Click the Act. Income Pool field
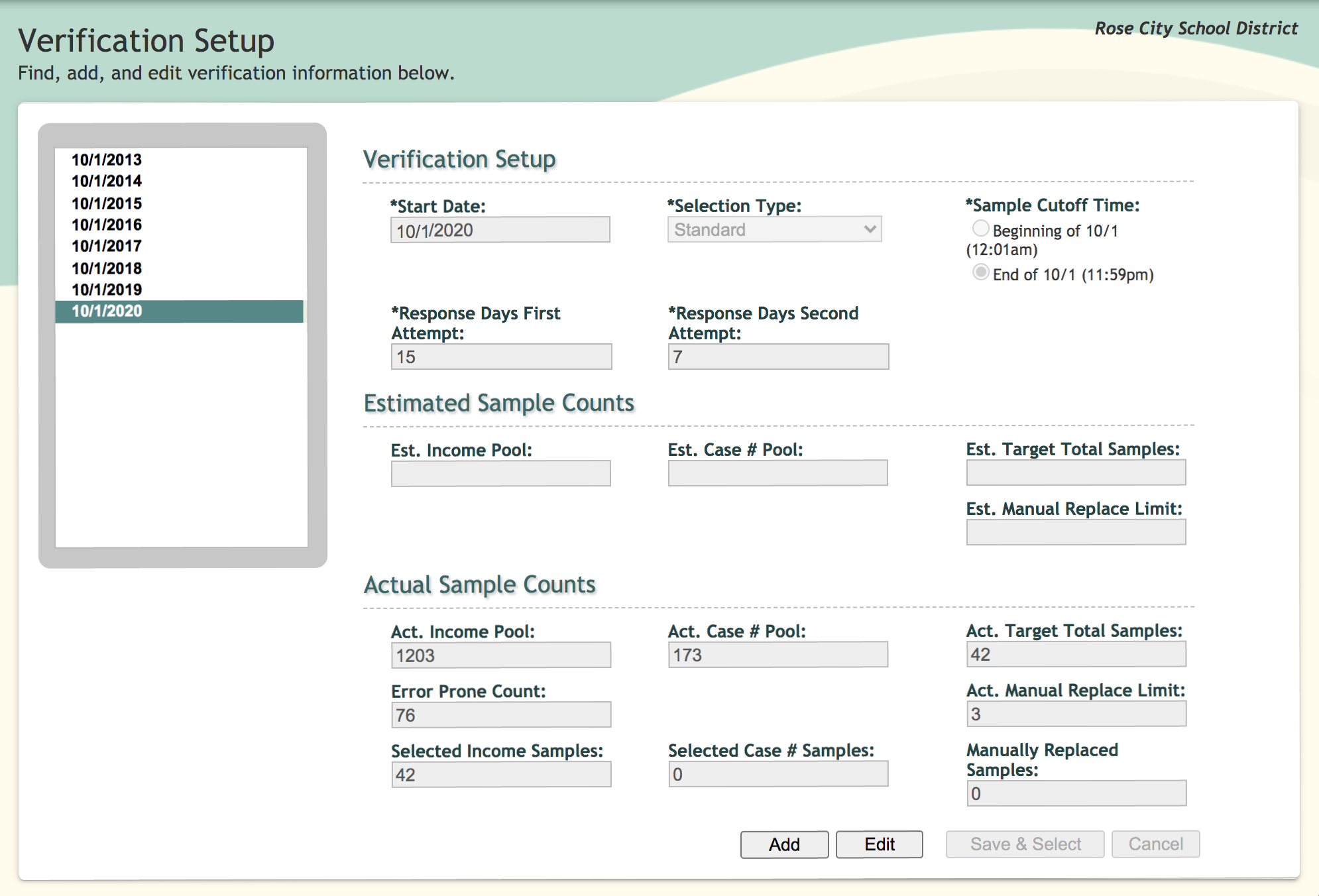The height and width of the screenshot is (896, 1319). (x=500, y=655)
